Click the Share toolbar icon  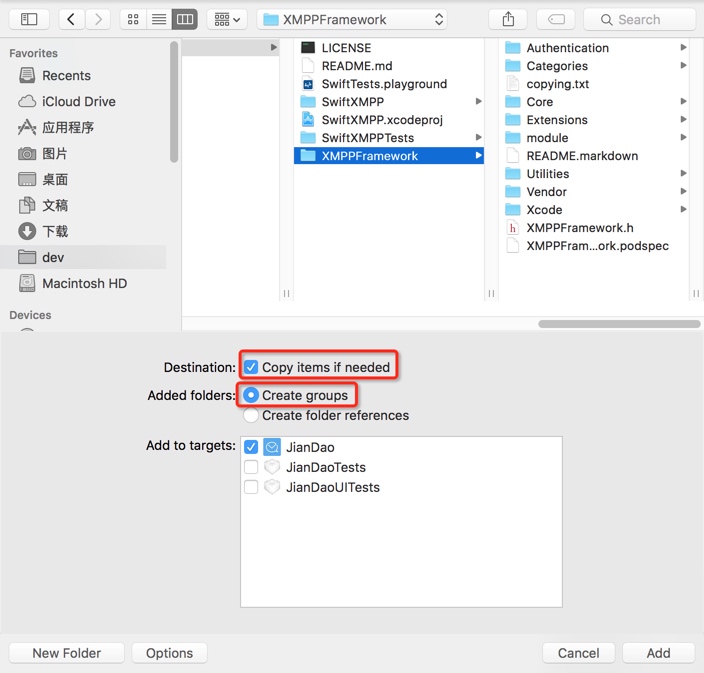(508, 19)
